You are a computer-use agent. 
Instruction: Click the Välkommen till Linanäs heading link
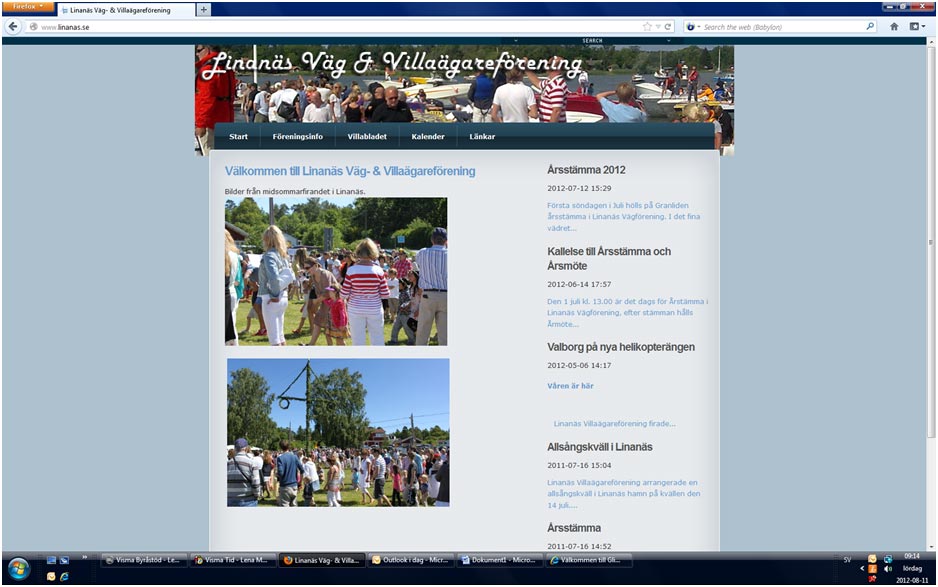coord(350,171)
